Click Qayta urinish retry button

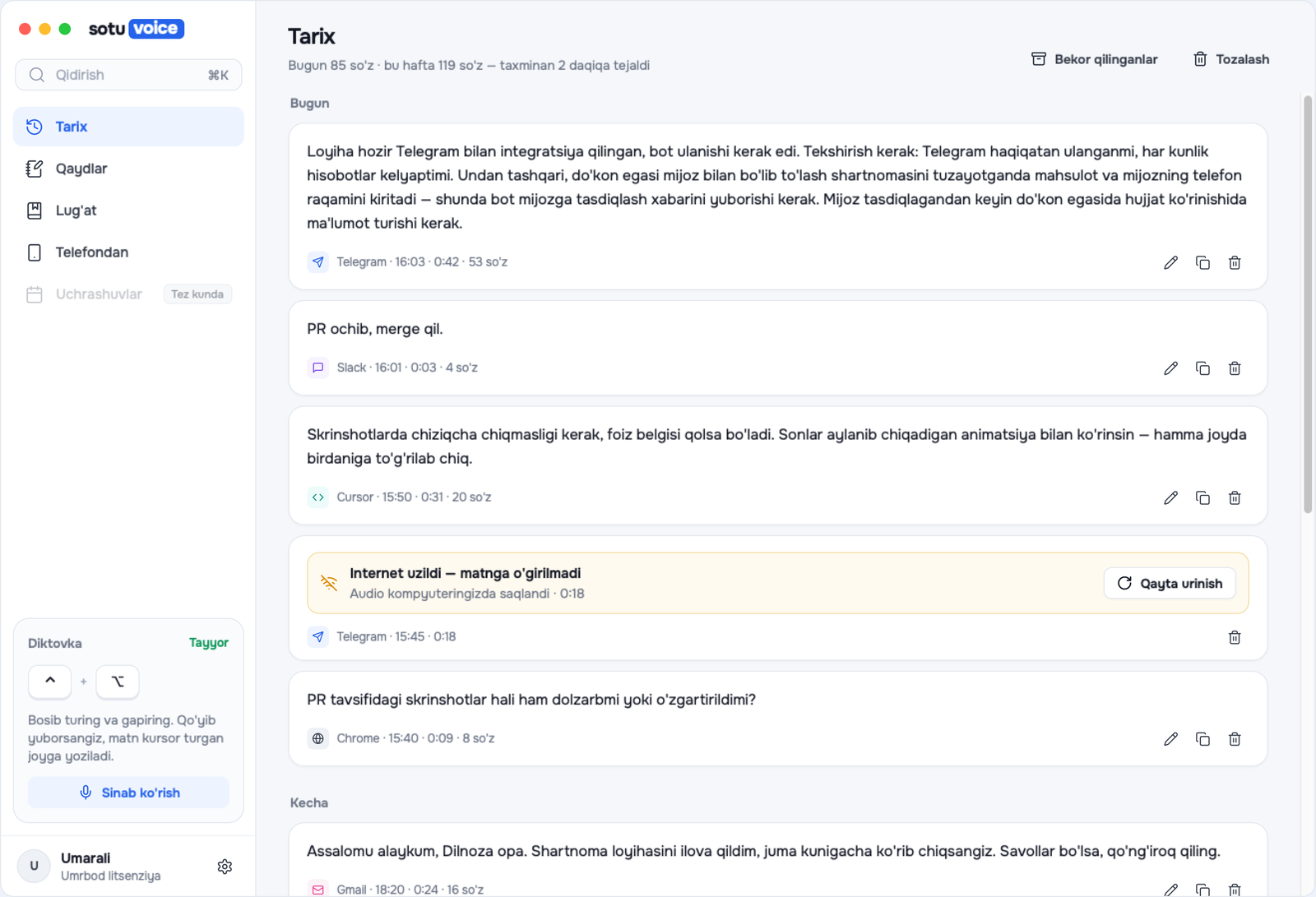[x=1170, y=583]
